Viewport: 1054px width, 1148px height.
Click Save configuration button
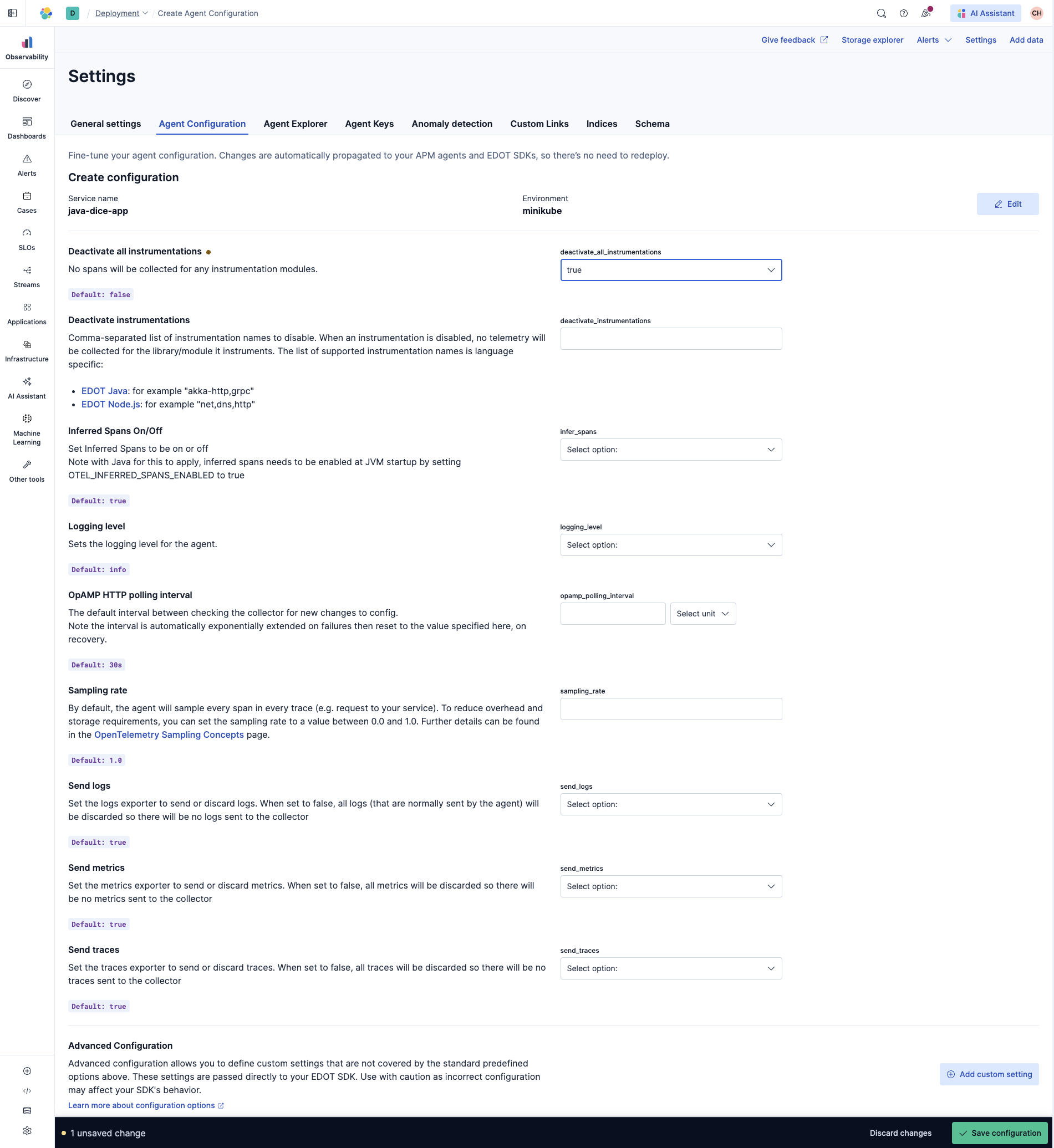[x=999, y=1132]
